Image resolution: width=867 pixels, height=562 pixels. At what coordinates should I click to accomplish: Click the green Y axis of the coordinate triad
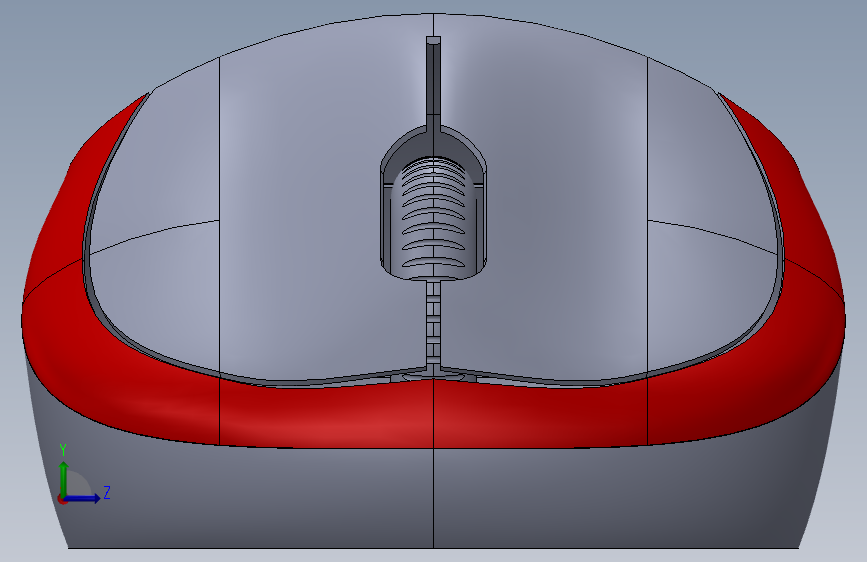(x=64, y=479)
